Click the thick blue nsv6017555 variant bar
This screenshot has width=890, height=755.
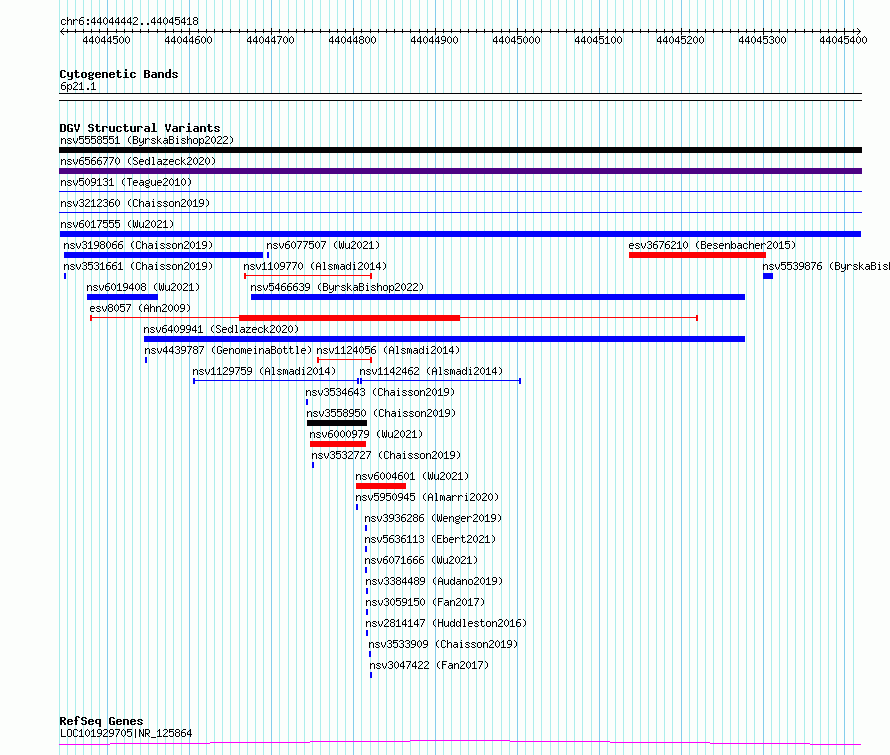coord(460,234)
